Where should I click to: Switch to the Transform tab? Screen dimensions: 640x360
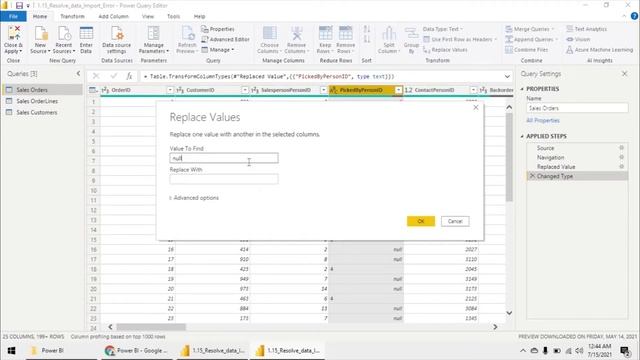[x=72, y=16]
